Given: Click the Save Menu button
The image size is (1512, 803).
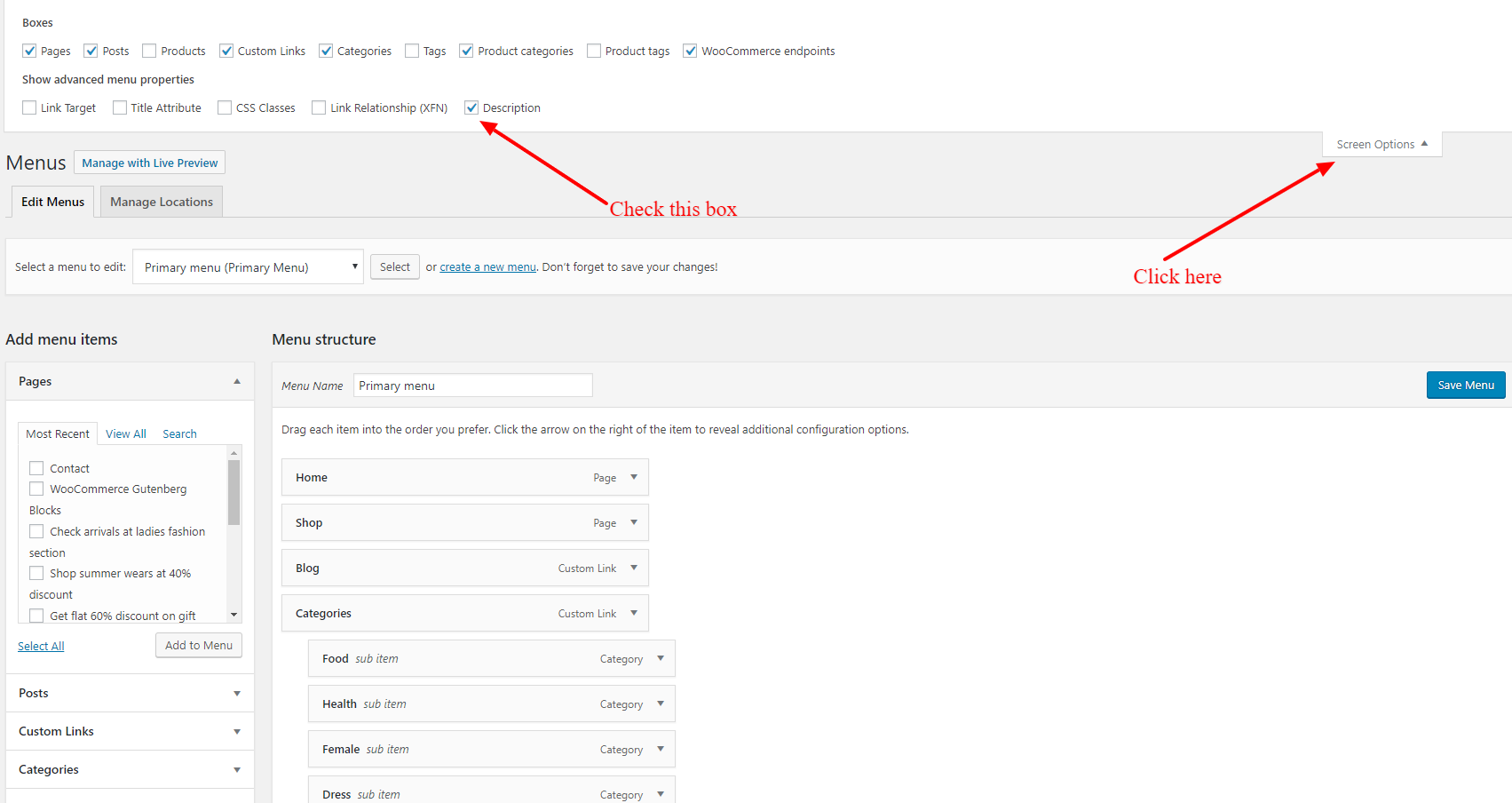Looking at the screenshot, I should pos(1466,385).
